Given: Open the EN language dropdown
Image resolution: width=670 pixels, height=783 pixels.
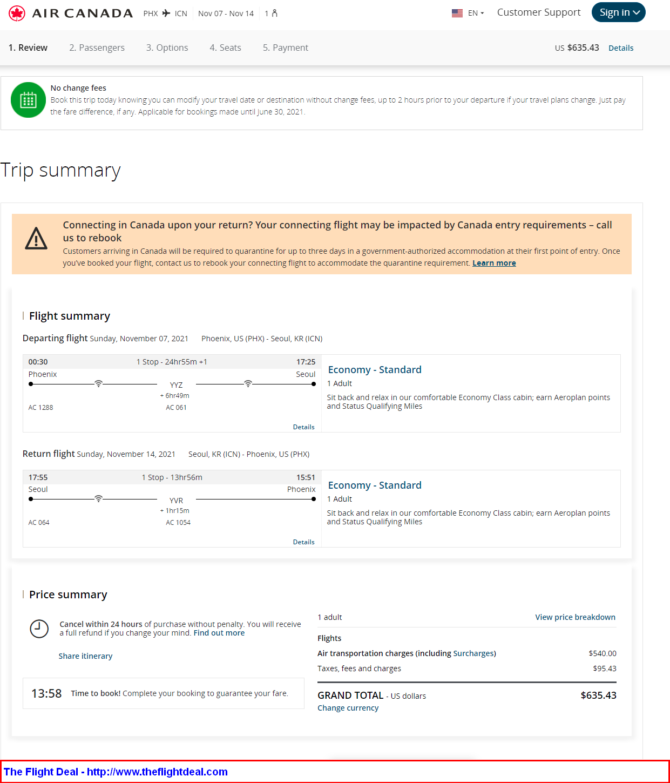Looking at the screenshot, I should [476, 13].
